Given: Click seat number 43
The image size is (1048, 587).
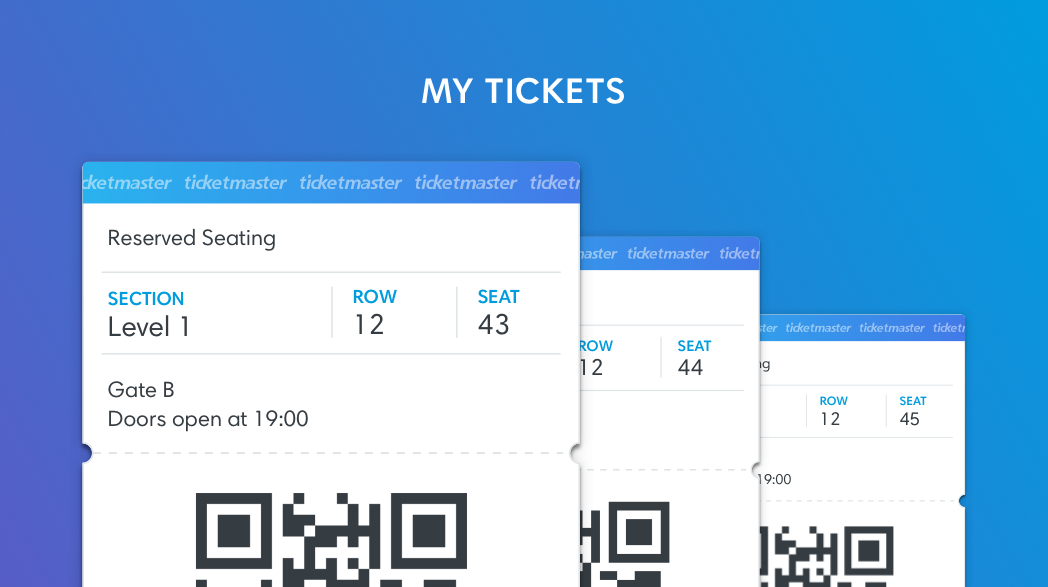Looking at the screenshot, I should [494, 325].
